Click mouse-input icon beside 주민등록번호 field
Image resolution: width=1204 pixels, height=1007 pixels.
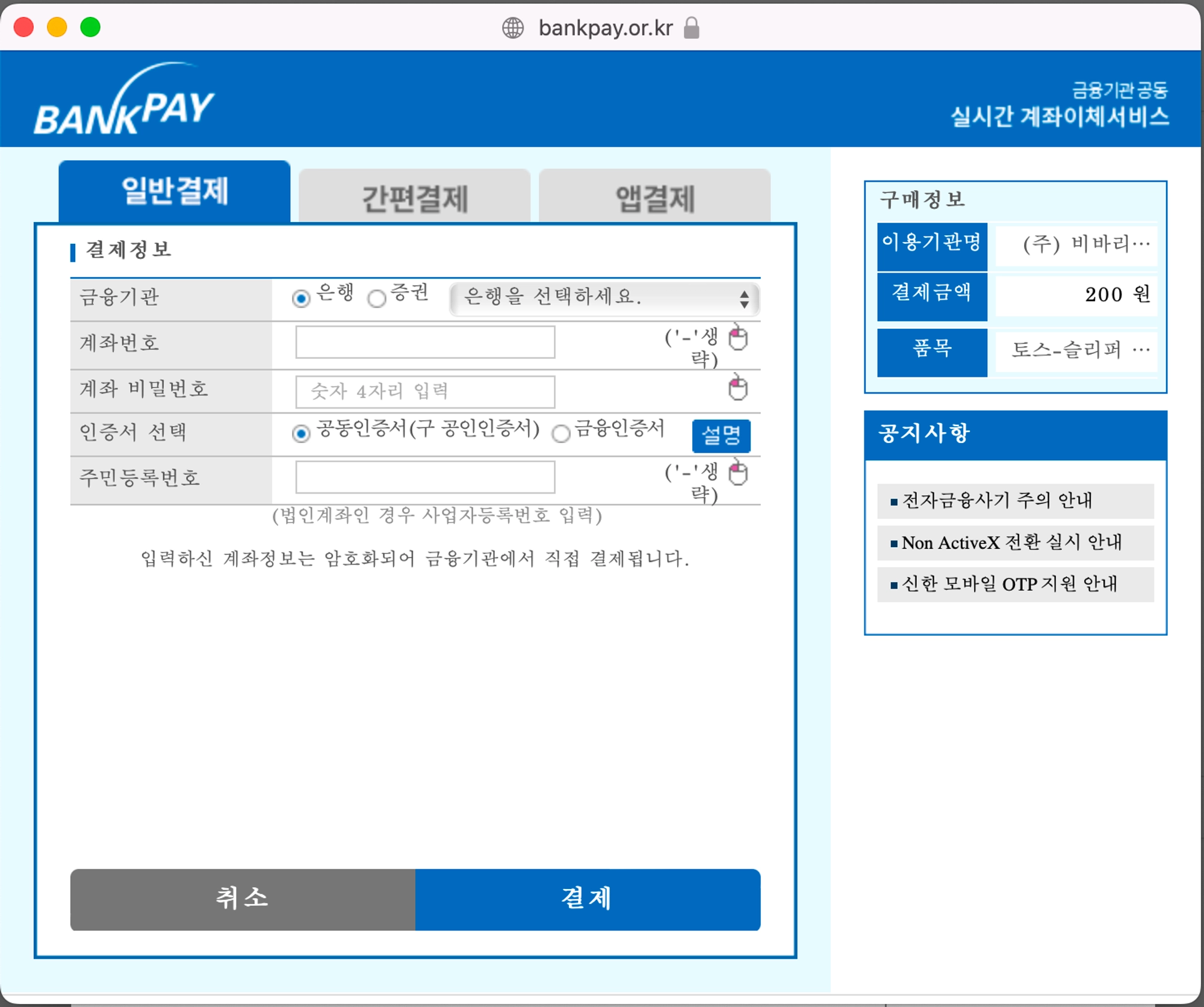(x=738, y=473)
